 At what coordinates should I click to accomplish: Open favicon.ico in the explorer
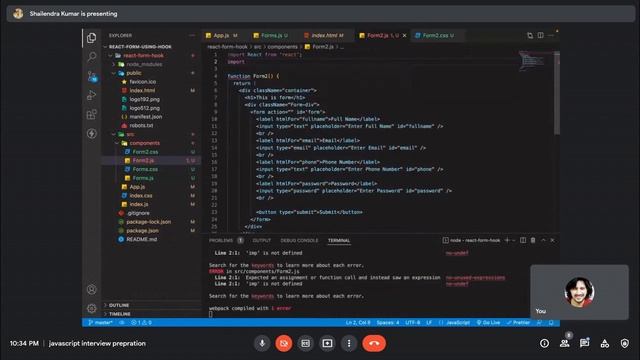tap(142, 82)
